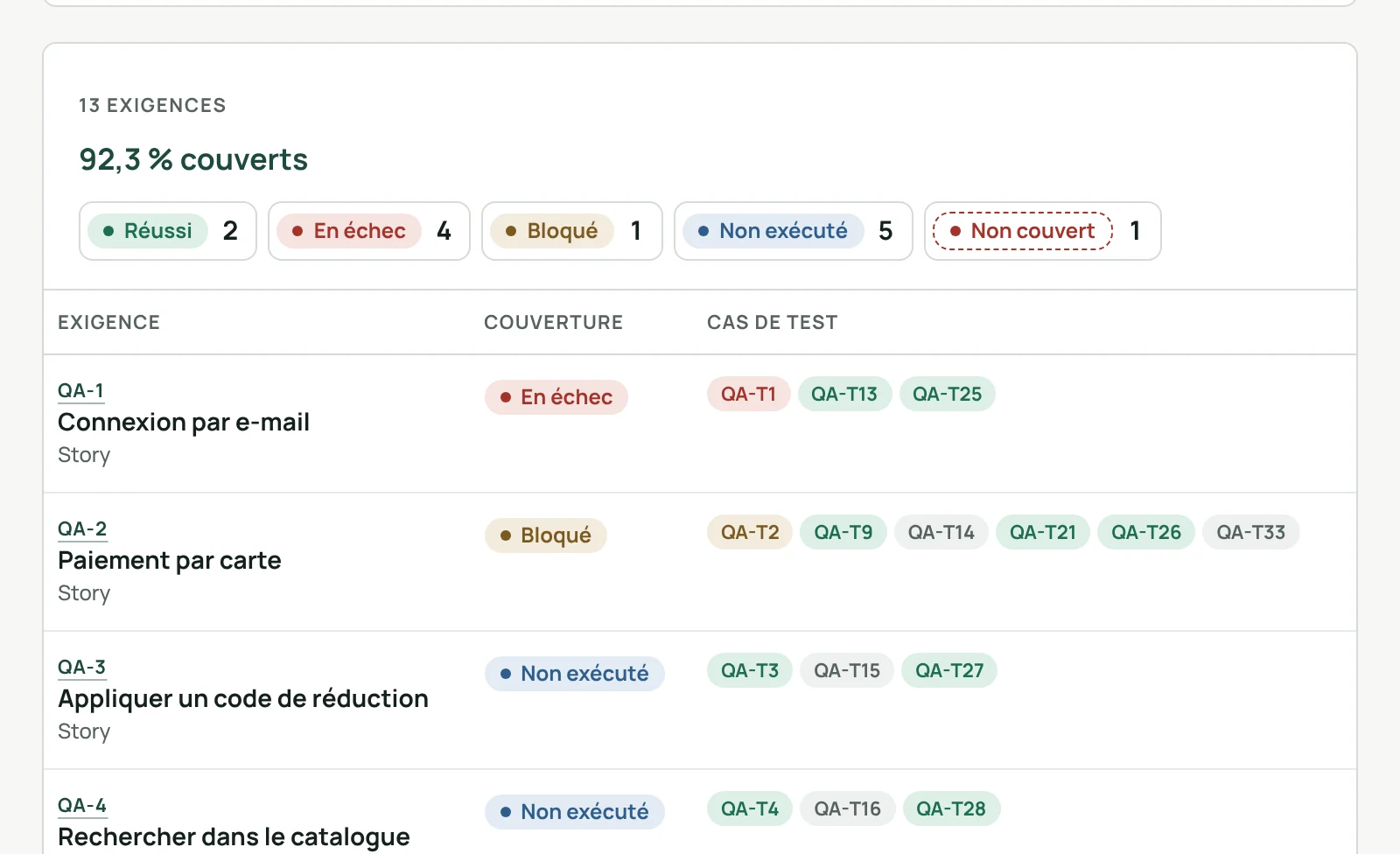Open test case QA-T4
The image size is (1400, 854).
coord(750,808)
